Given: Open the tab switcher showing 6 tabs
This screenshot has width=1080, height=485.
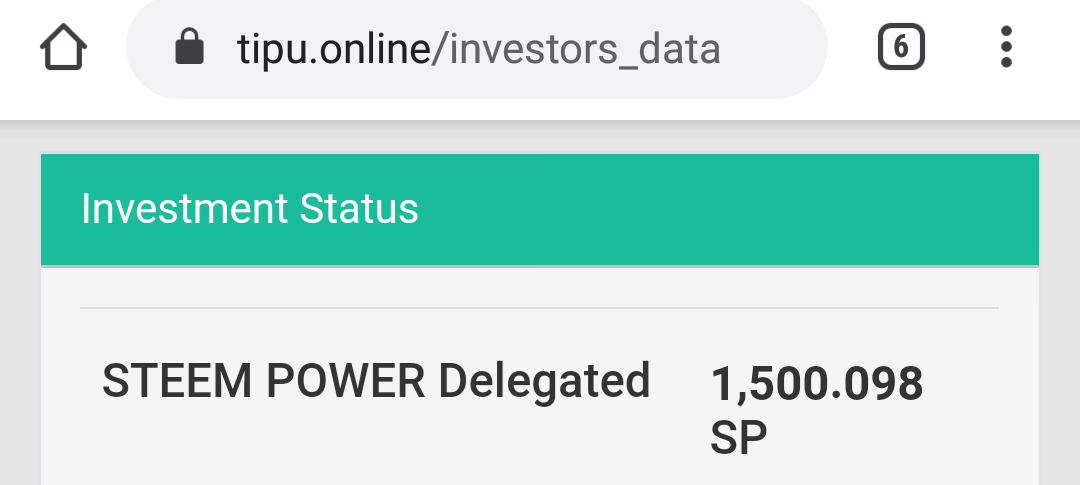Looking at the screenshot, I should point(901,47).
